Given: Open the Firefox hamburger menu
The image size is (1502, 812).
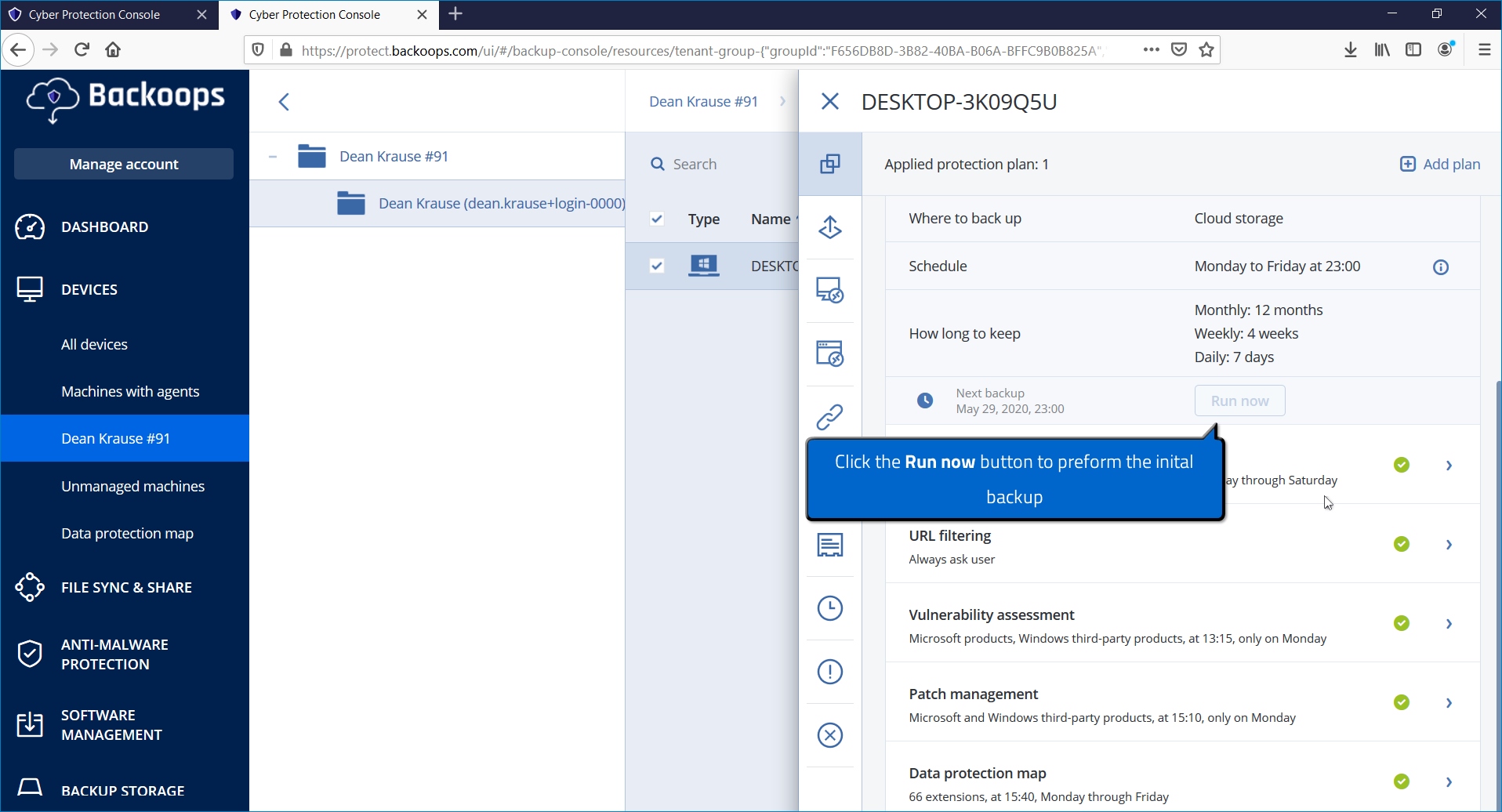Looking at the screenshot, I should tap(1484, 50).
